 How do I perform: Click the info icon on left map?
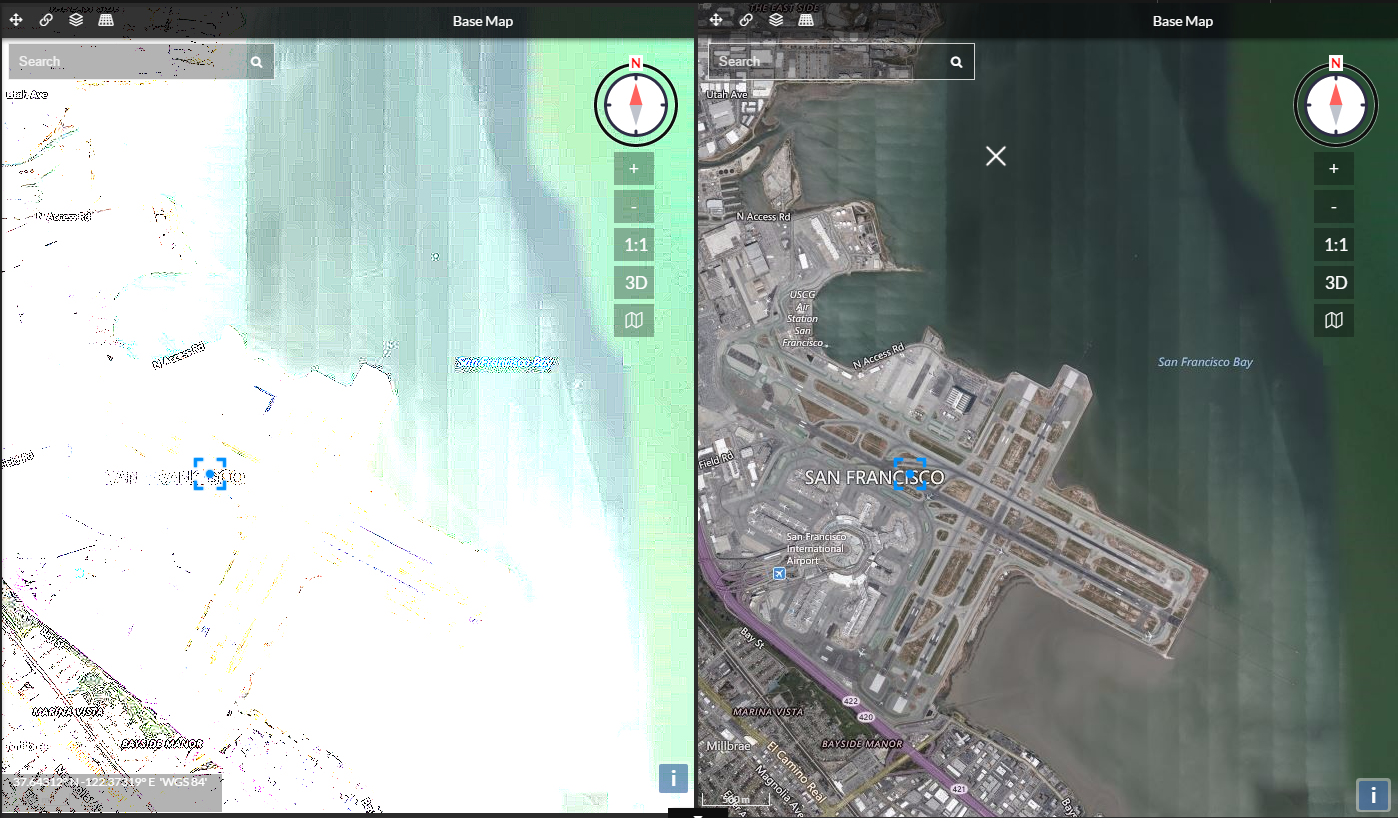673,778
